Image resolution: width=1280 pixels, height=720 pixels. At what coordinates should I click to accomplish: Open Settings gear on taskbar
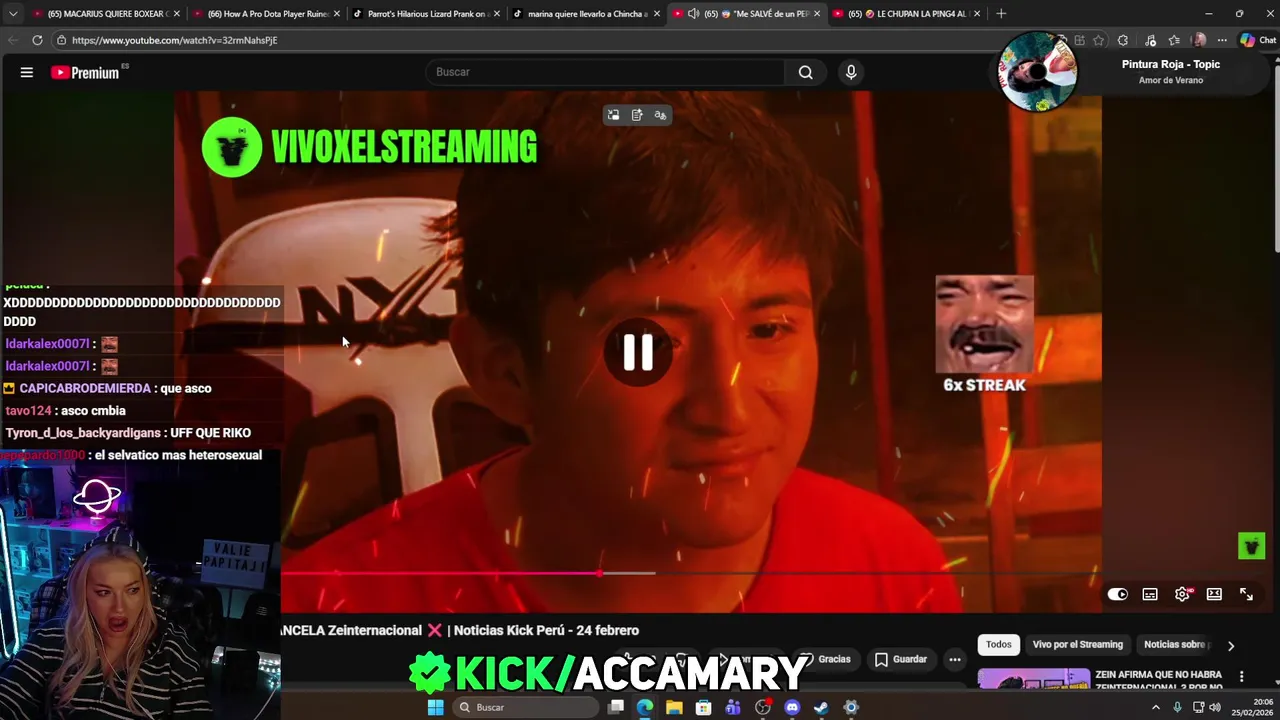851,707
